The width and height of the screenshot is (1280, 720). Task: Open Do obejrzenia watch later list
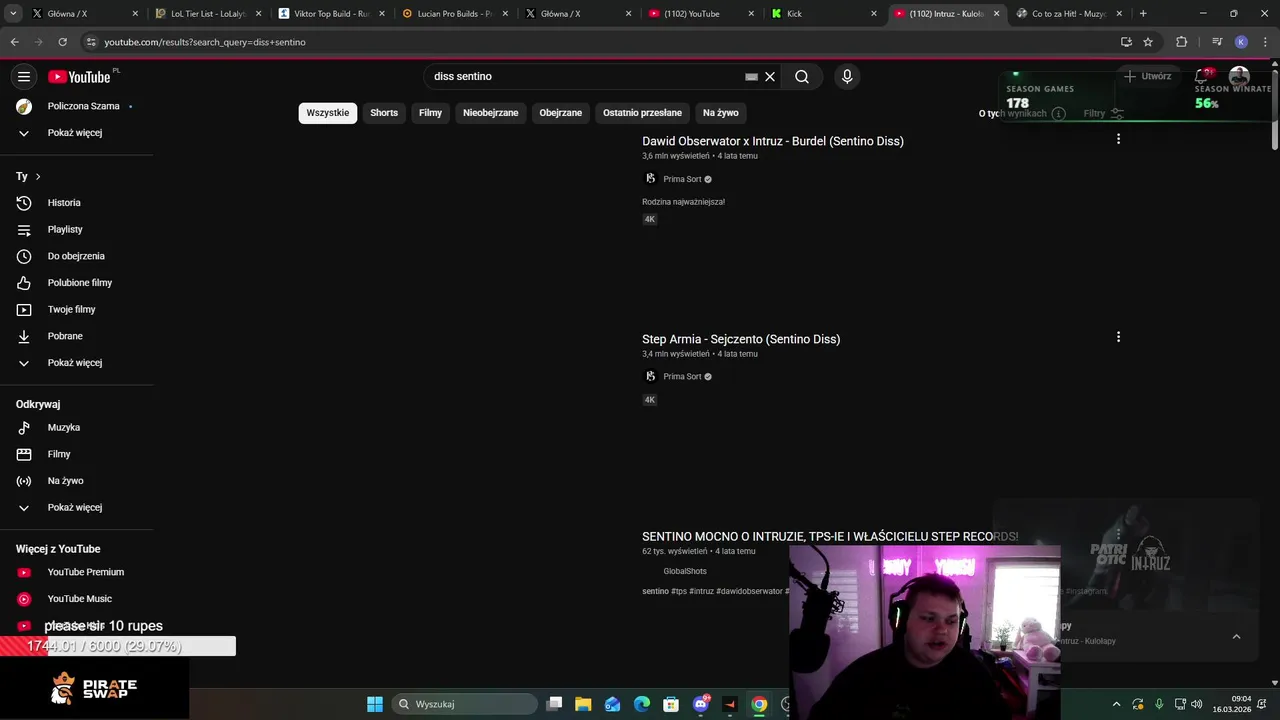tap(76, 256)
